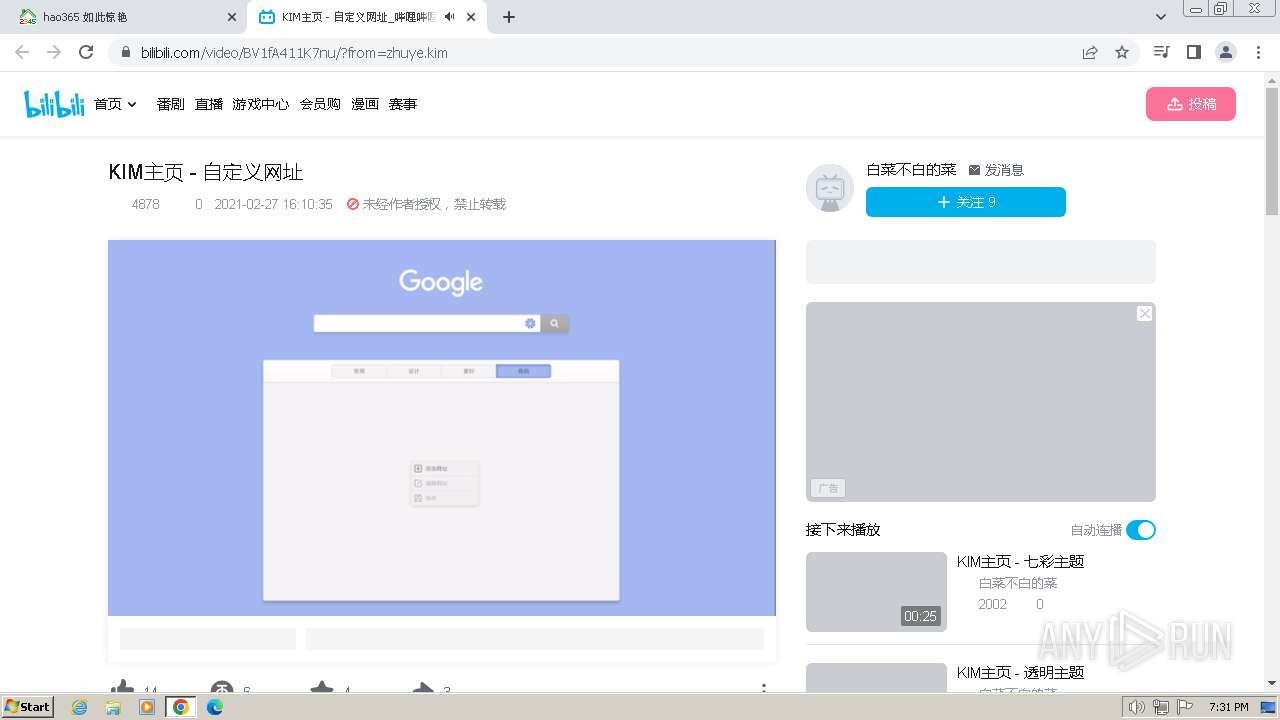
Task: Close the KIM主页 bilibili tab
Action: [x=471, y=17]
